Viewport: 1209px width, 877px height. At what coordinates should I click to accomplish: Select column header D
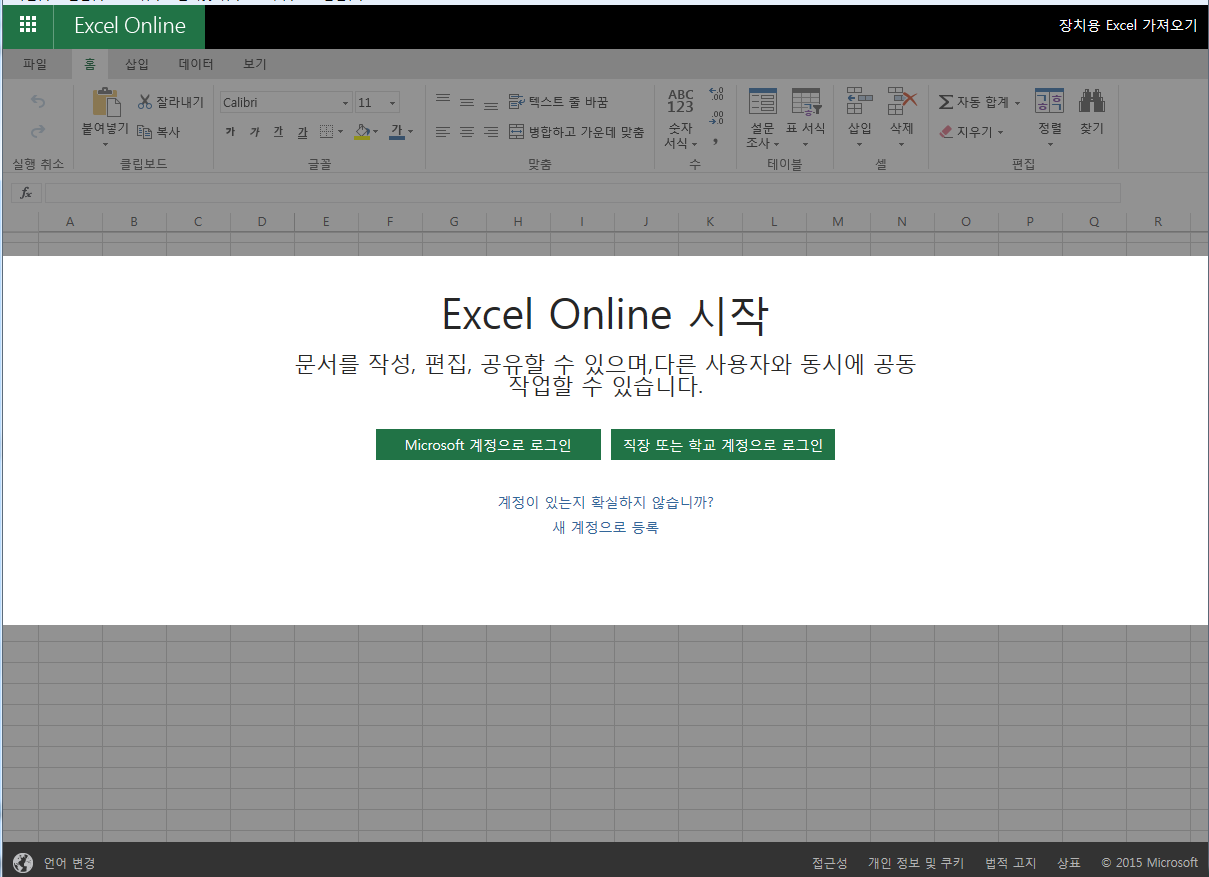click(x=262, y=222)
